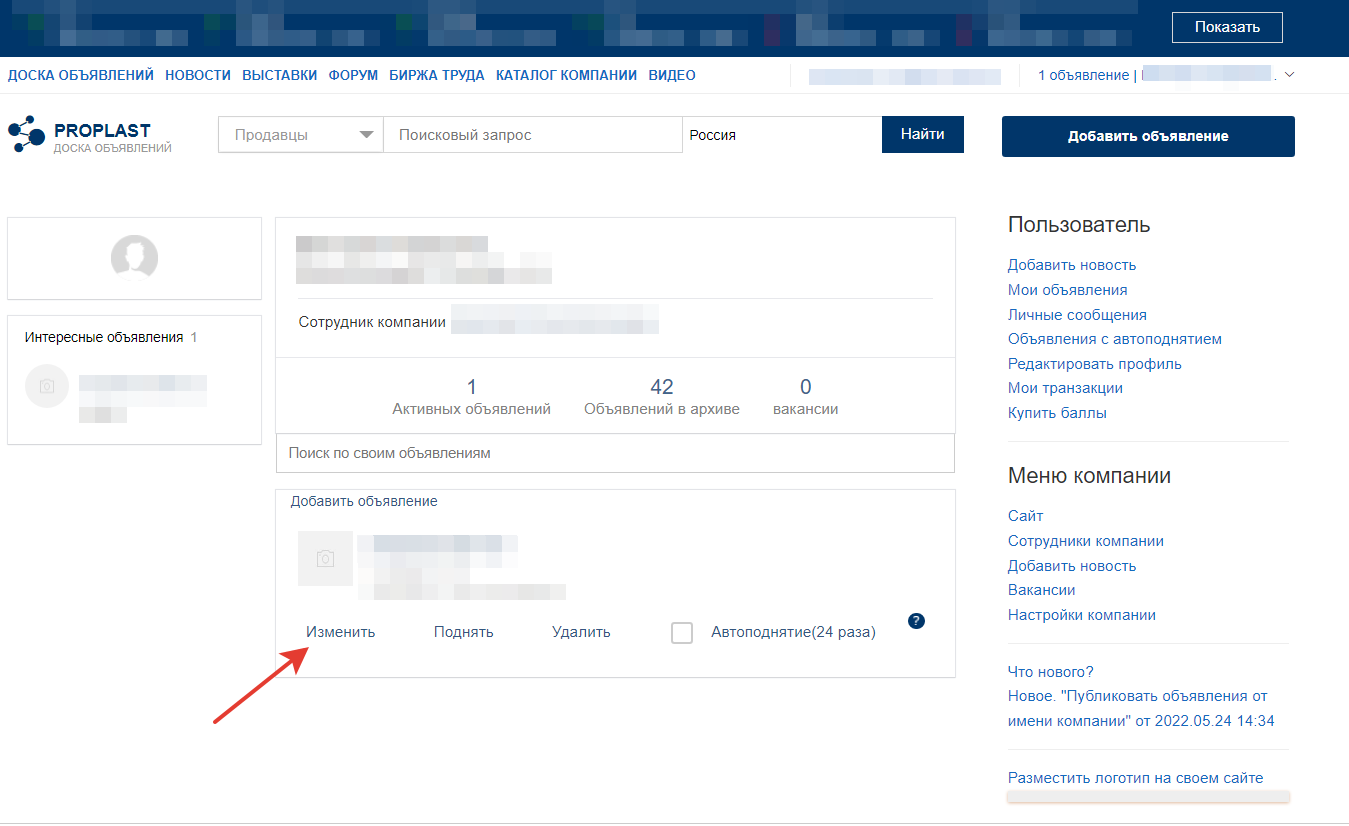Image resolution: width=1349 pixels, height=826 pixels.
Task: Click the 0 вакансии counter
Action: 806,397
